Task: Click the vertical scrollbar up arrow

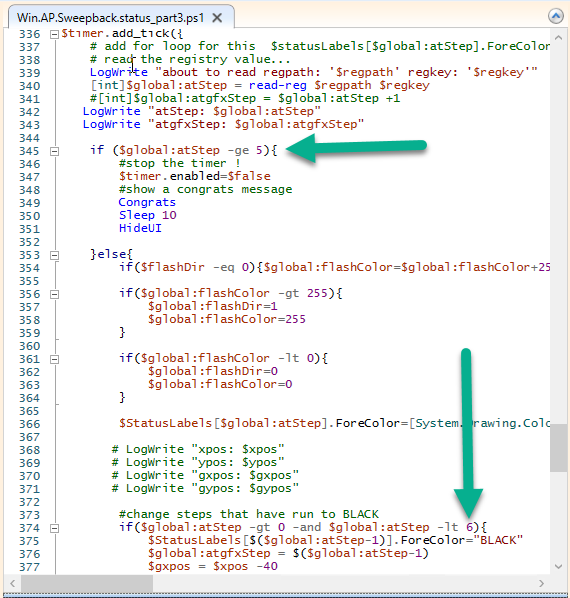Action: pyautogui.click(x=558, y=38)
